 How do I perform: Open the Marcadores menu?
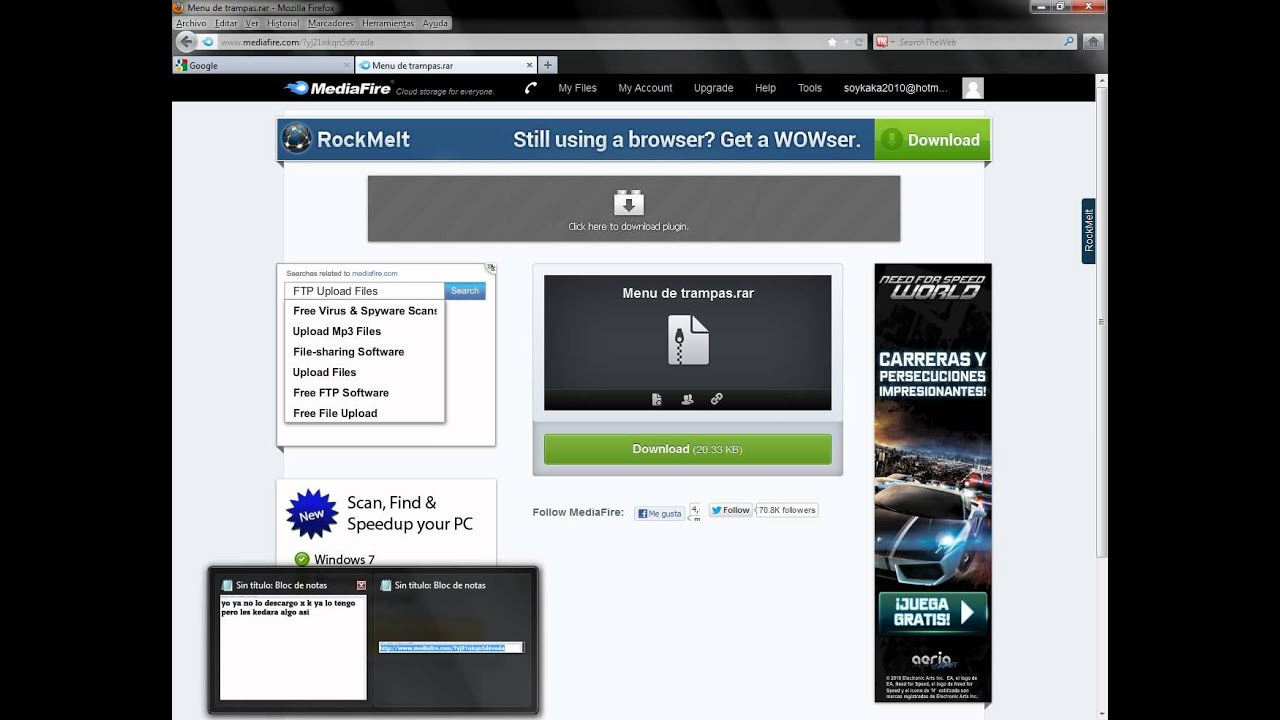330,23
